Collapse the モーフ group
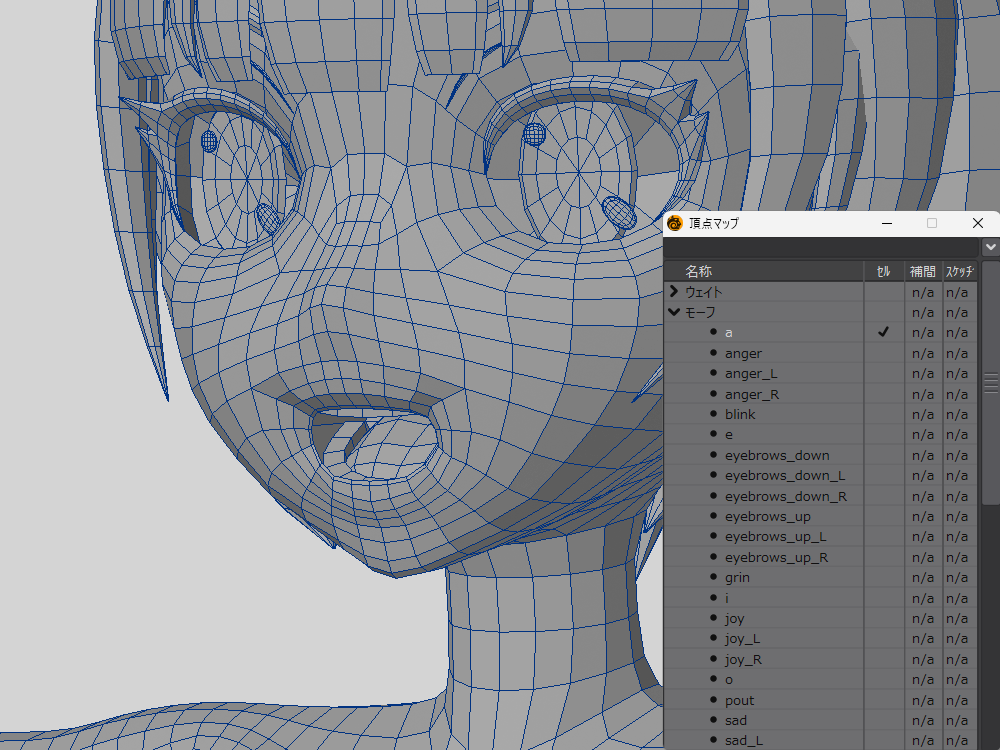This screenshot has height=750, width=1000. coord(674,312)
